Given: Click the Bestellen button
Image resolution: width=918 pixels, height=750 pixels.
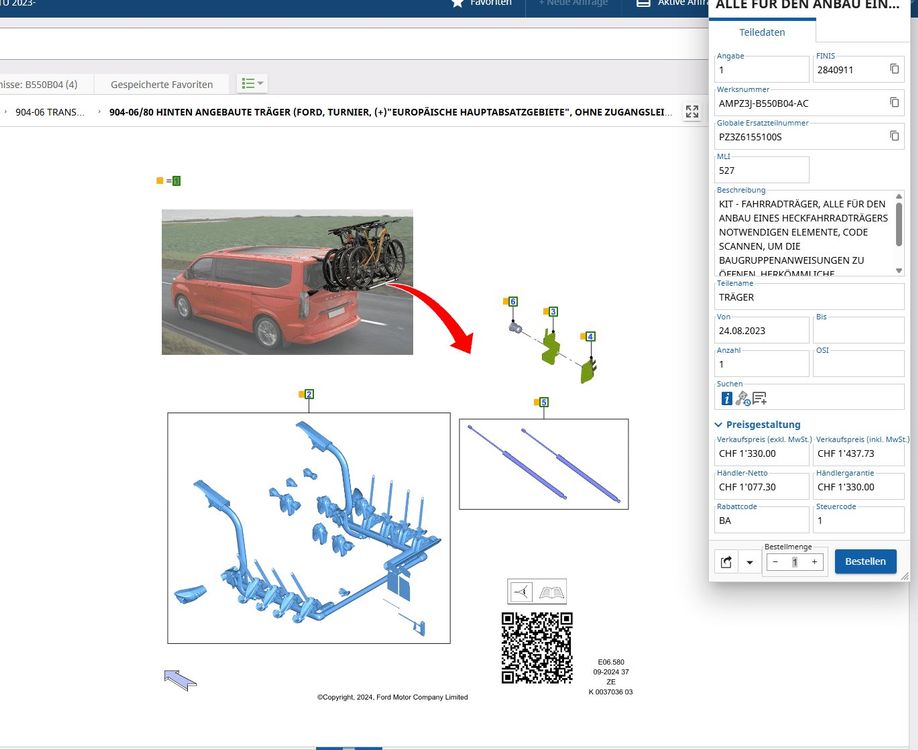Looking at the screenshot, I should 865,561.
